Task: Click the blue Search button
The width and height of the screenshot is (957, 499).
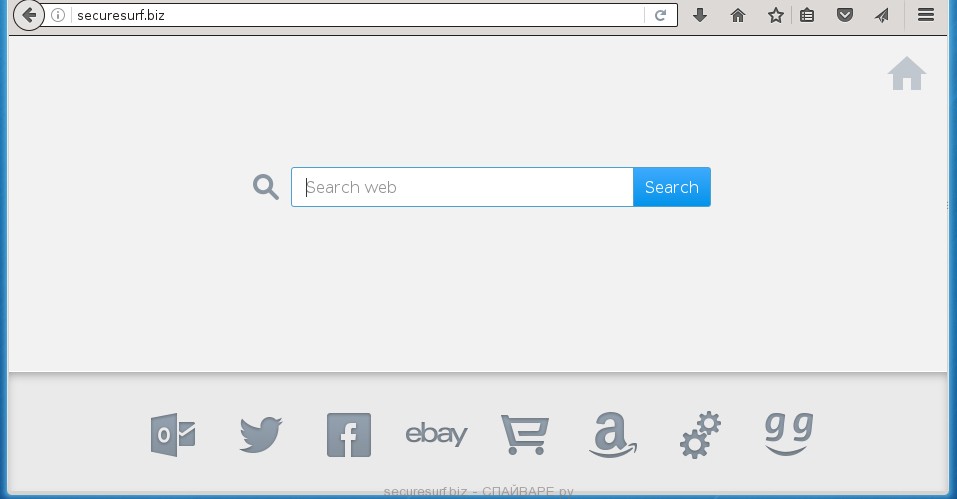Action: [x=671, y=187]
